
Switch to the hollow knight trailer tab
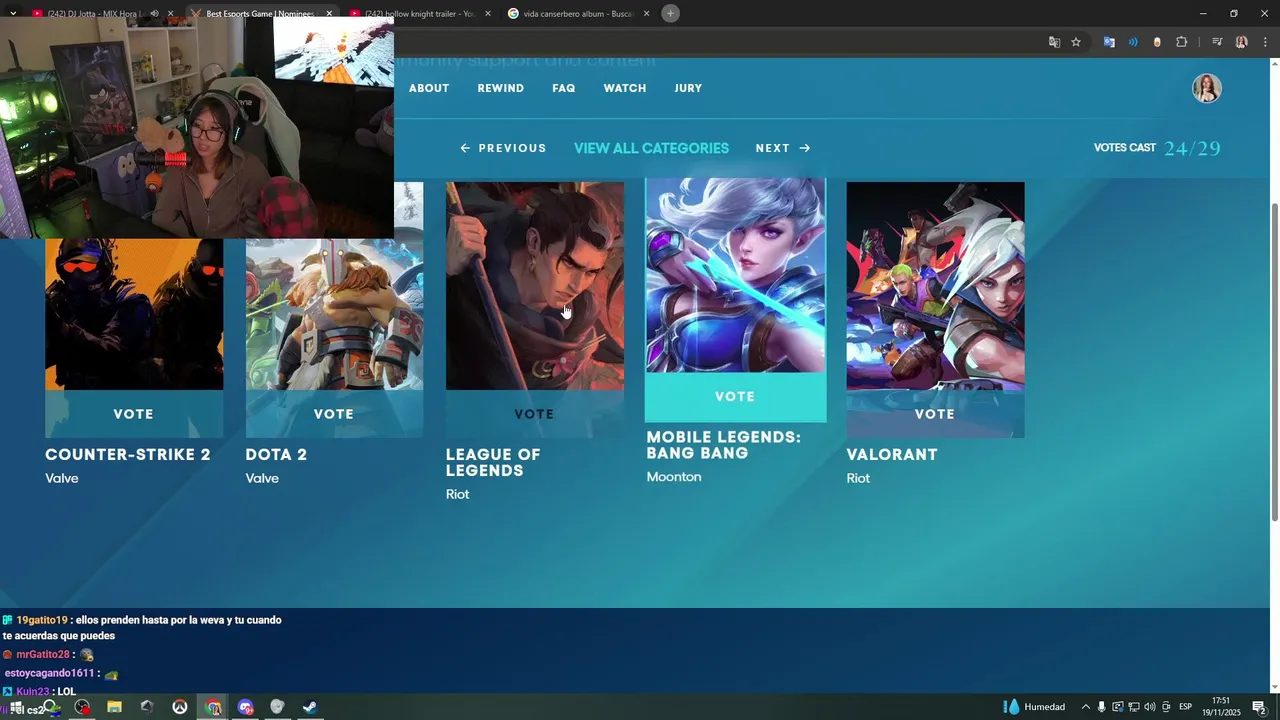click(420, 14)
